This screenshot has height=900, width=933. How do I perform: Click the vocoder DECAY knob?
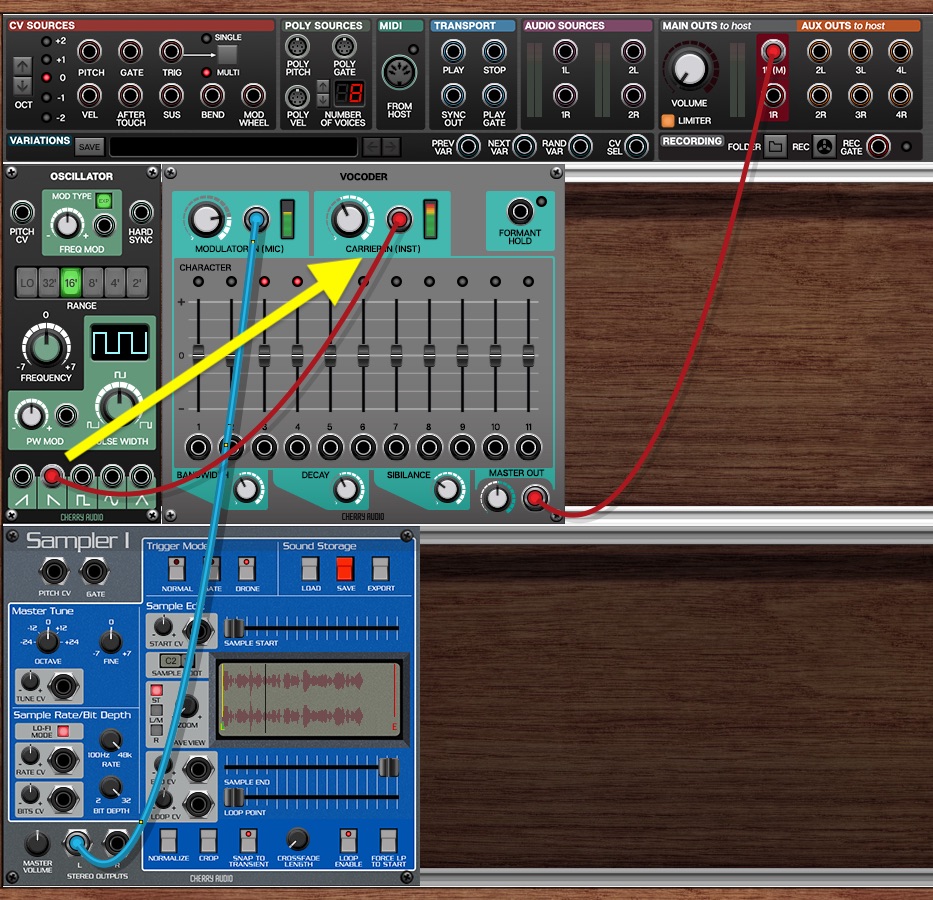347,490
